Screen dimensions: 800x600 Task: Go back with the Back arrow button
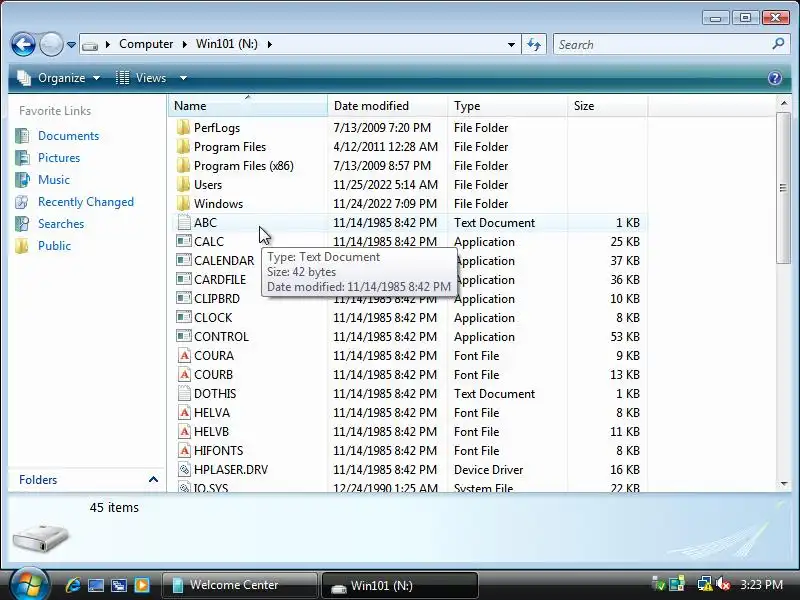23,44
